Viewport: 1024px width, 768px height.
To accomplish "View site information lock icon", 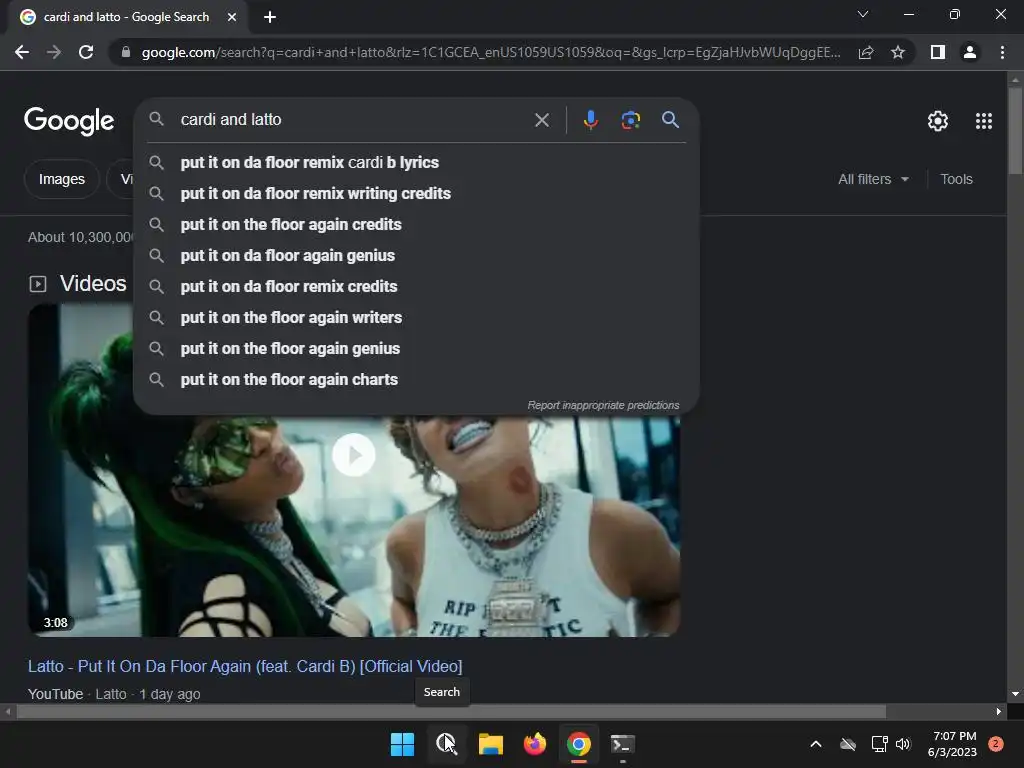I will pyautogui.click(x=126, y=52).
